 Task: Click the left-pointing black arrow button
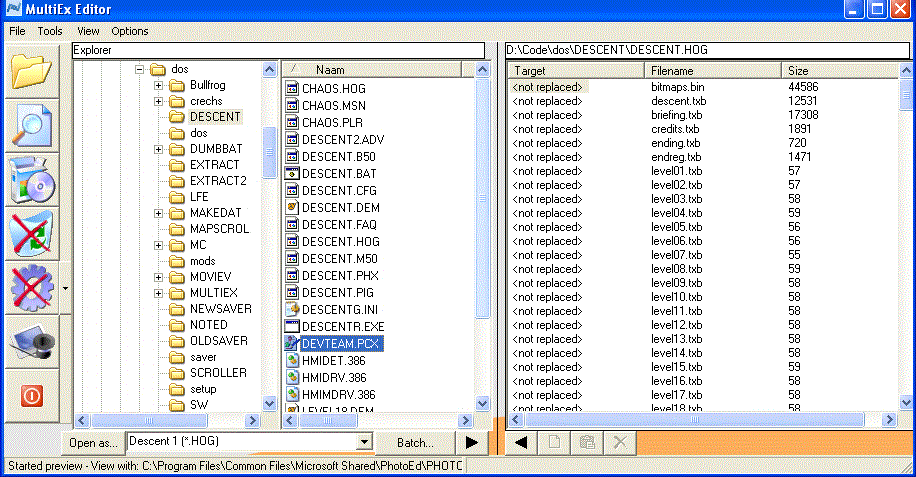(521, 443)
